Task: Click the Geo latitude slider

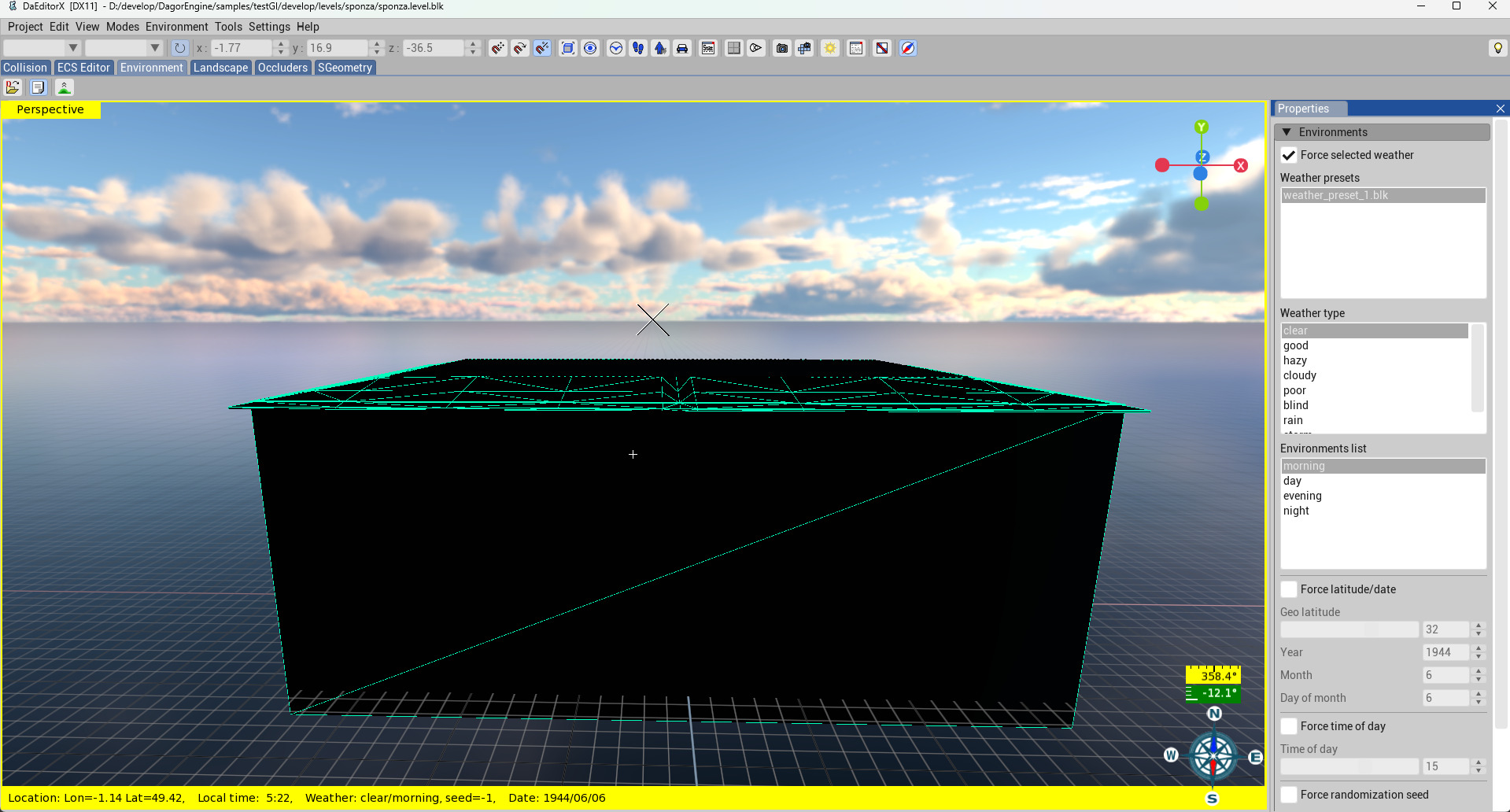Action: pos(1349,629)
